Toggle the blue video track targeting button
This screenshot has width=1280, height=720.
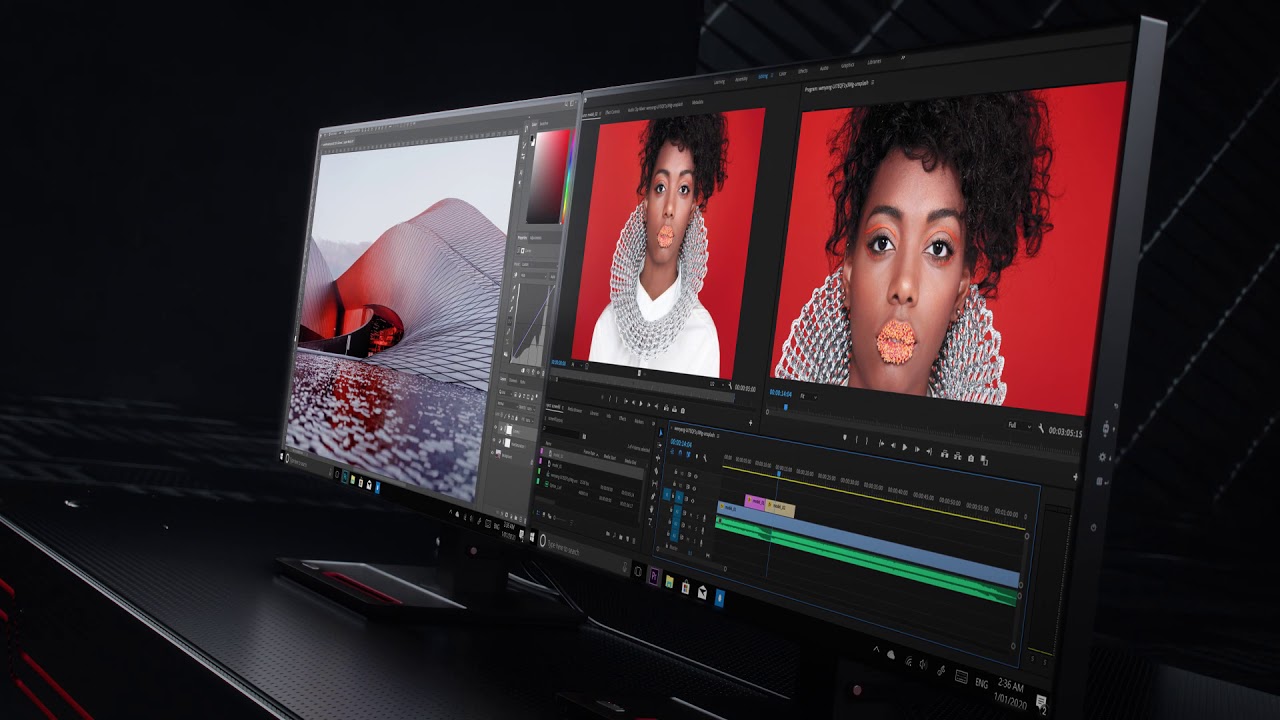(x=678, y=498)
